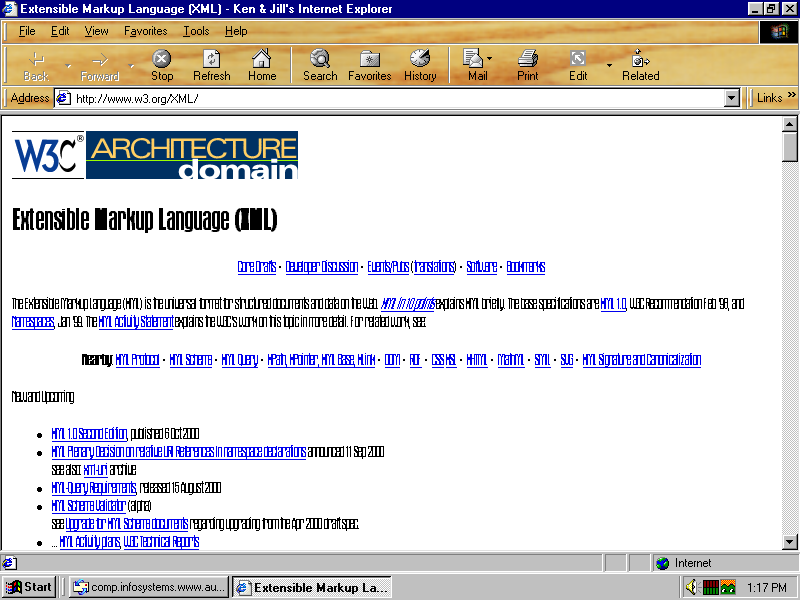Open the XML Schema nearby link
Screen dimensions: 800x600
click(190, 360)
